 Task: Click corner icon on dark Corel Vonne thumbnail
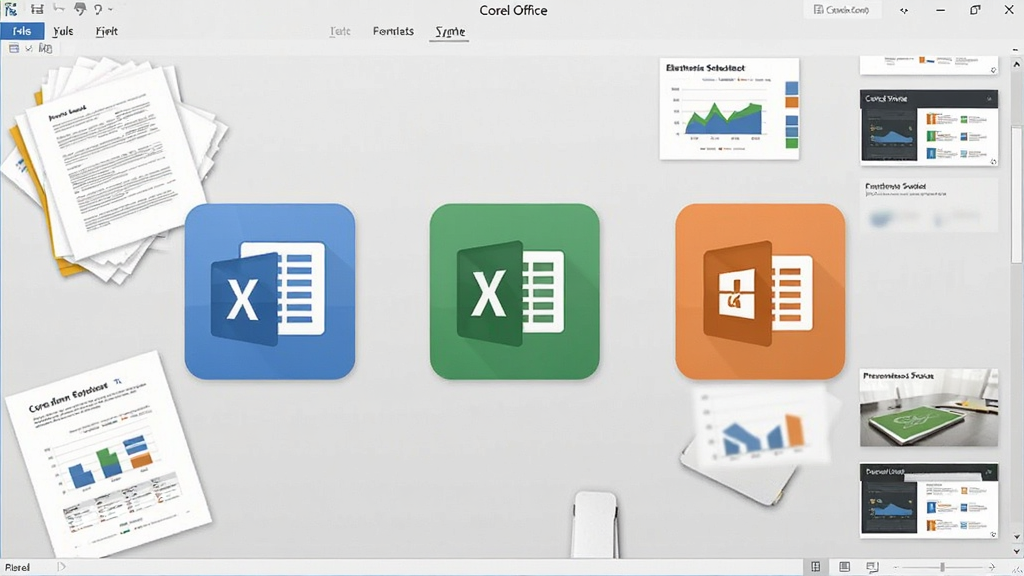pyautogui.click(x=993, y=161)
